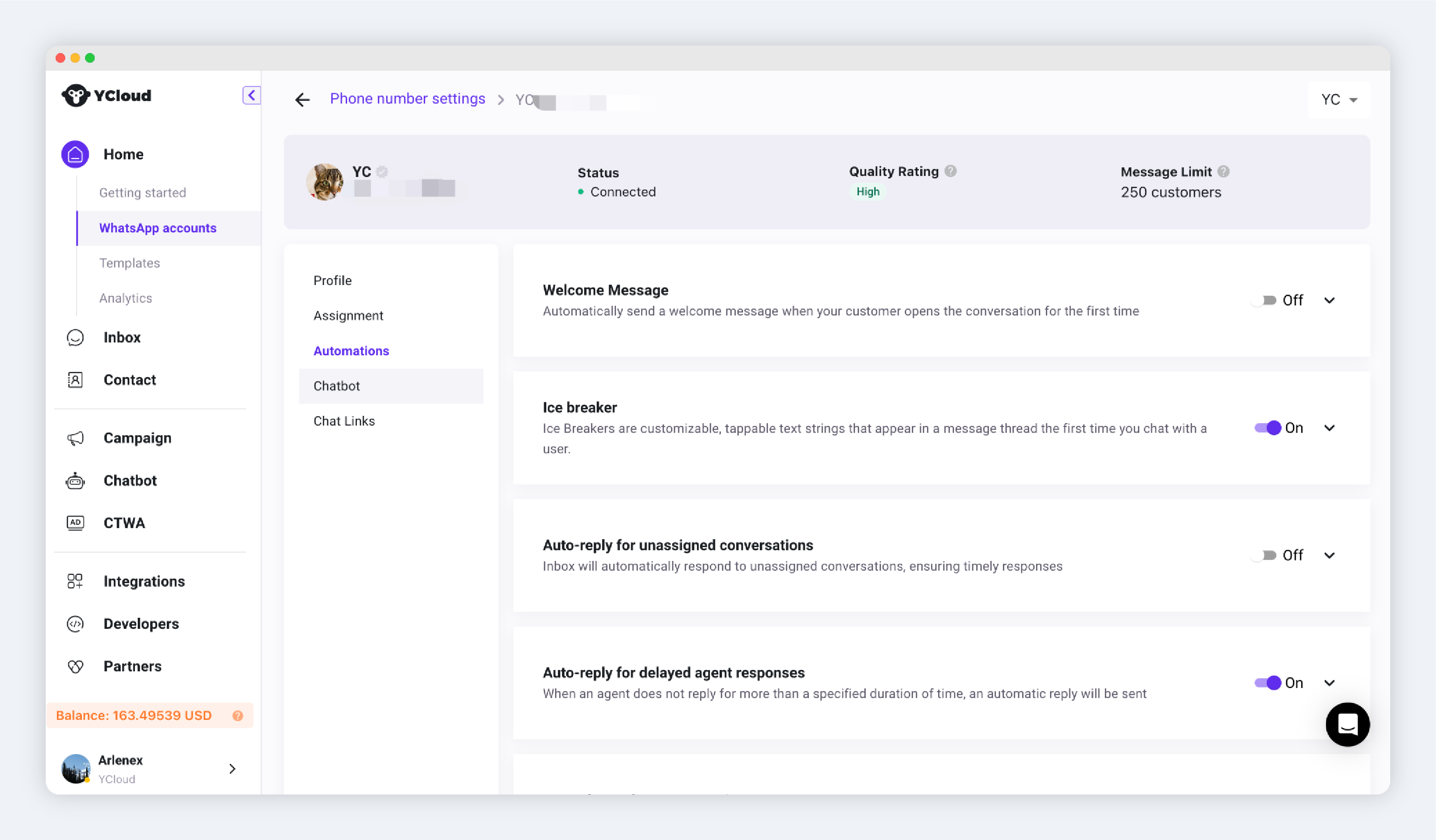Click the CTWA ad icon

click(x=75, y=523)
